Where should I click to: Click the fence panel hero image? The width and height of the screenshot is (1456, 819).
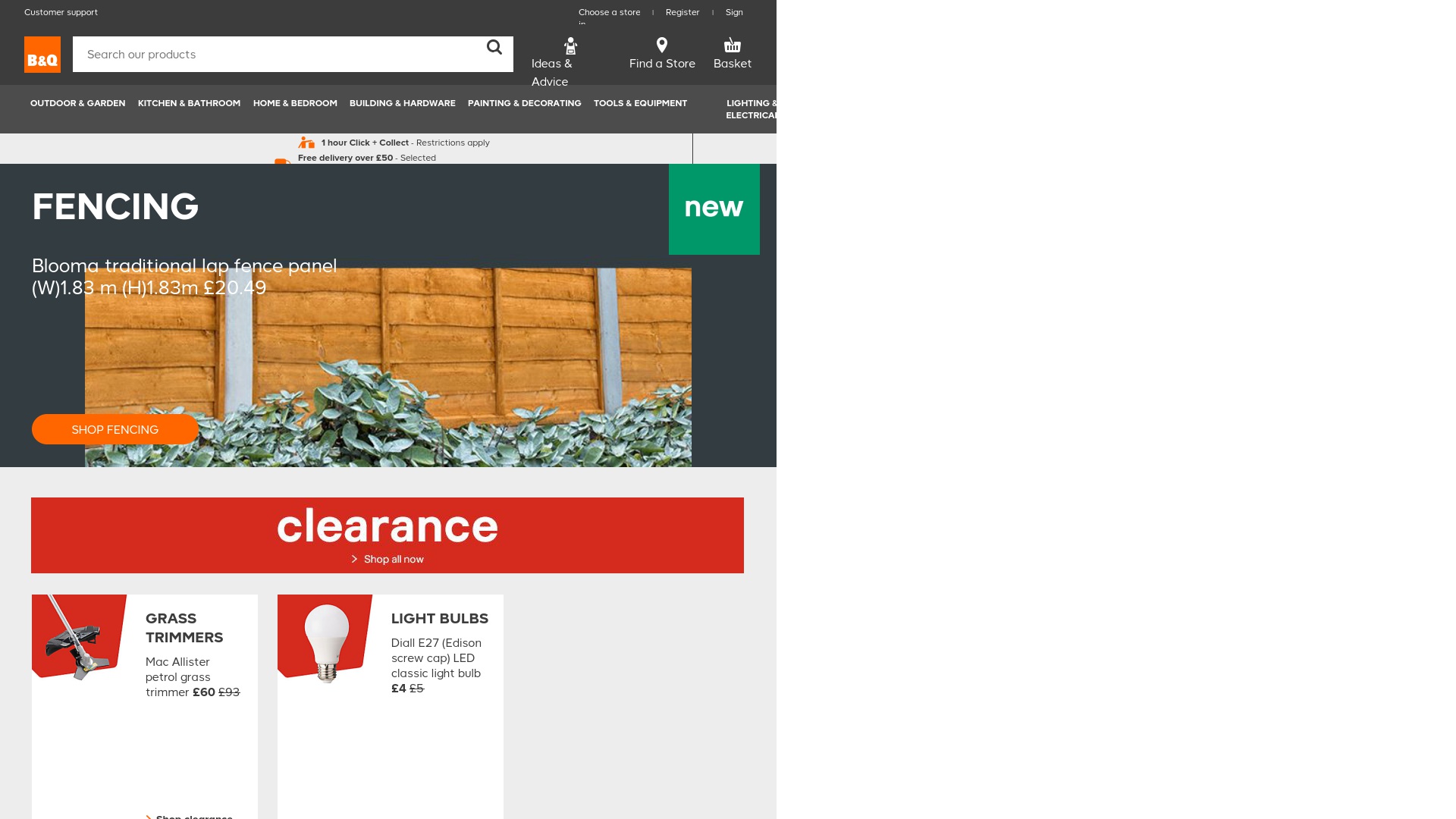388,367
